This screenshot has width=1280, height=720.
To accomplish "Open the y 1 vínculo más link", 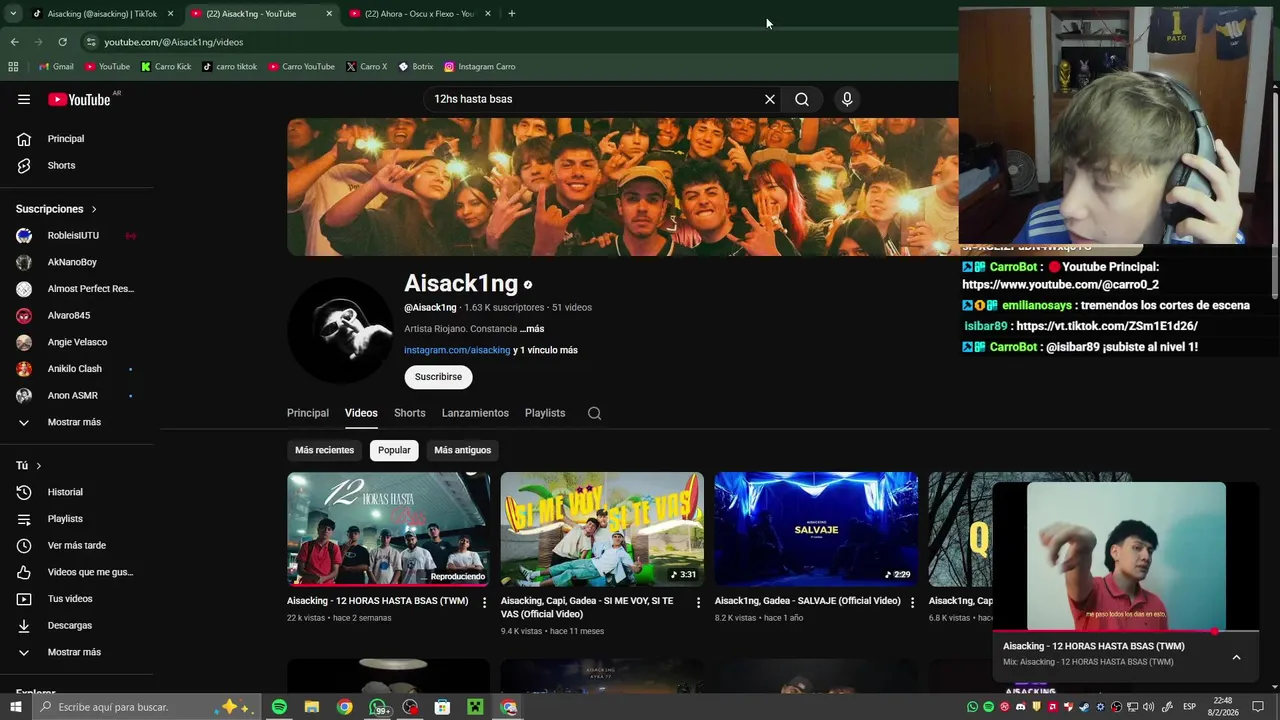I will pyautogui.click(x=545, y=350).
